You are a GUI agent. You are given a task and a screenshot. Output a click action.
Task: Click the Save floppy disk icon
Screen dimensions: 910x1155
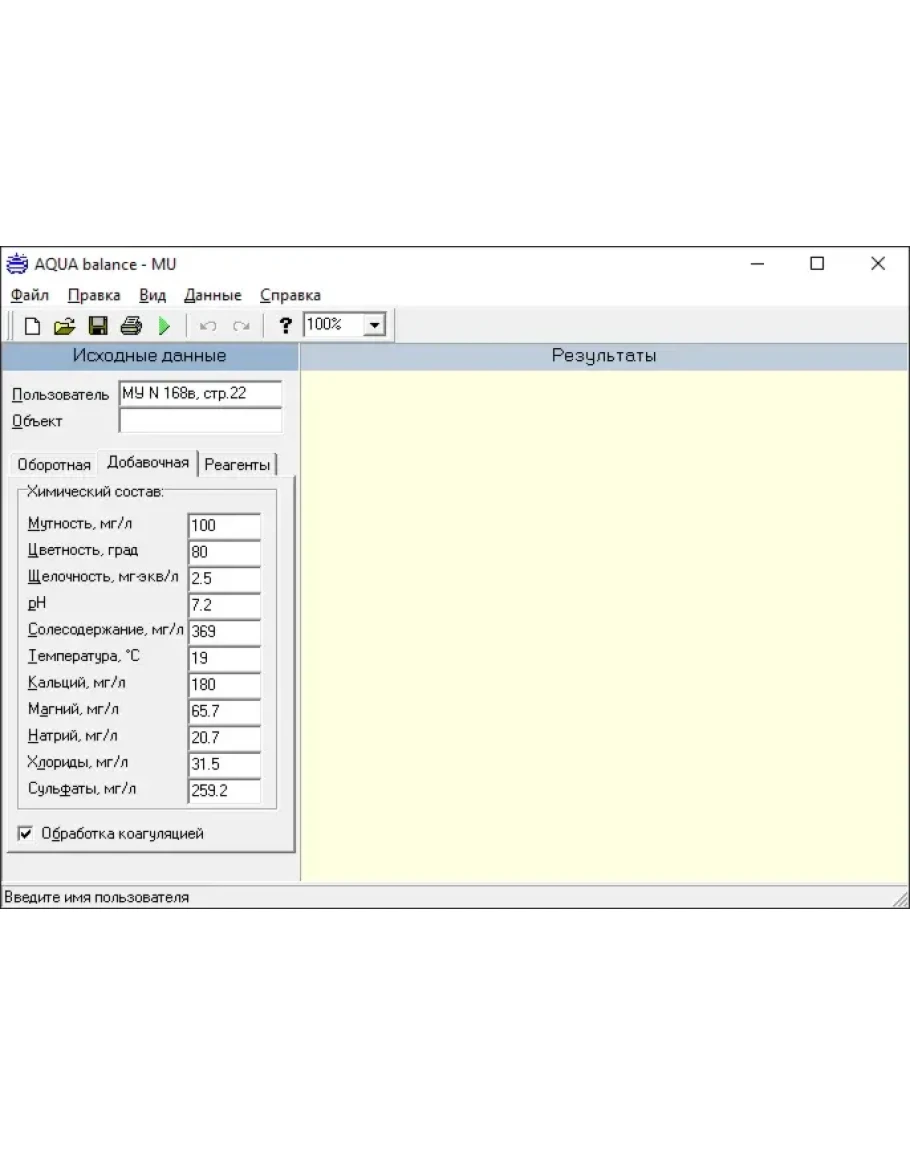(98, 325)
